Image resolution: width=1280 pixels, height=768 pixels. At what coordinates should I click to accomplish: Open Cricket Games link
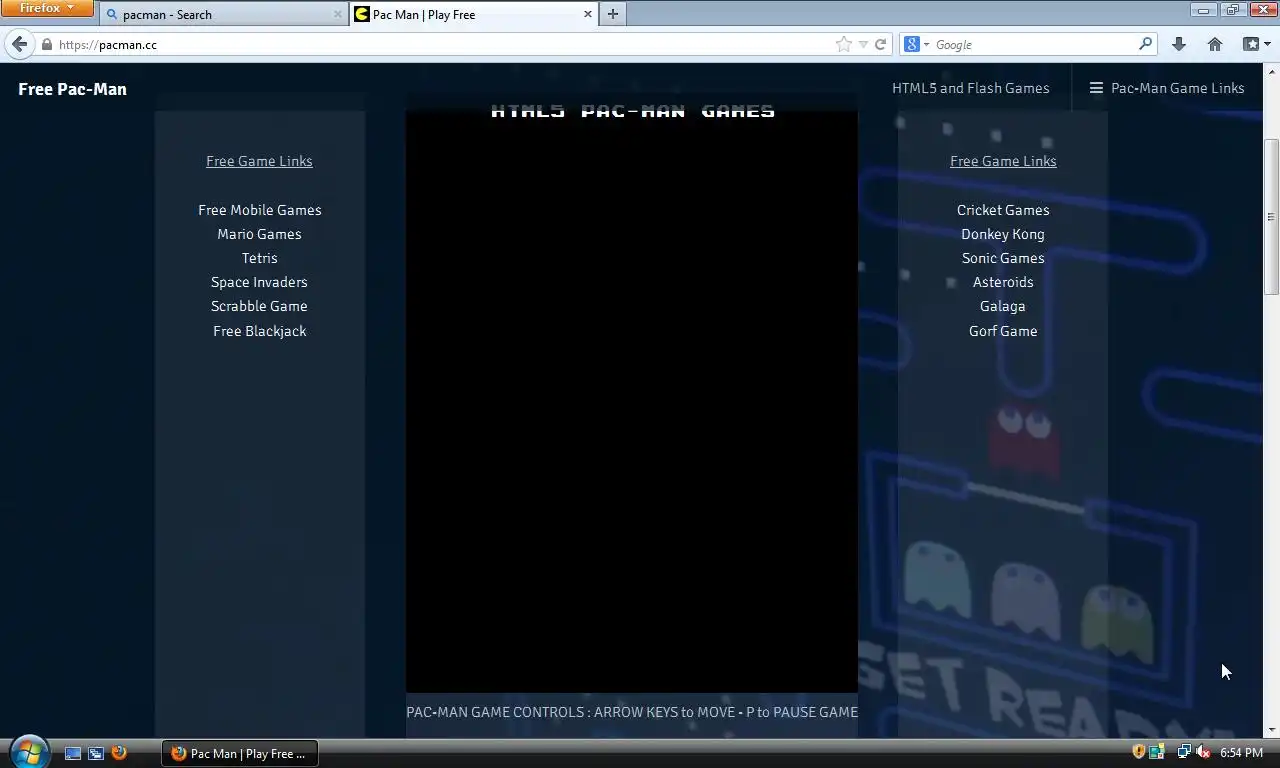pos(1003,210)
